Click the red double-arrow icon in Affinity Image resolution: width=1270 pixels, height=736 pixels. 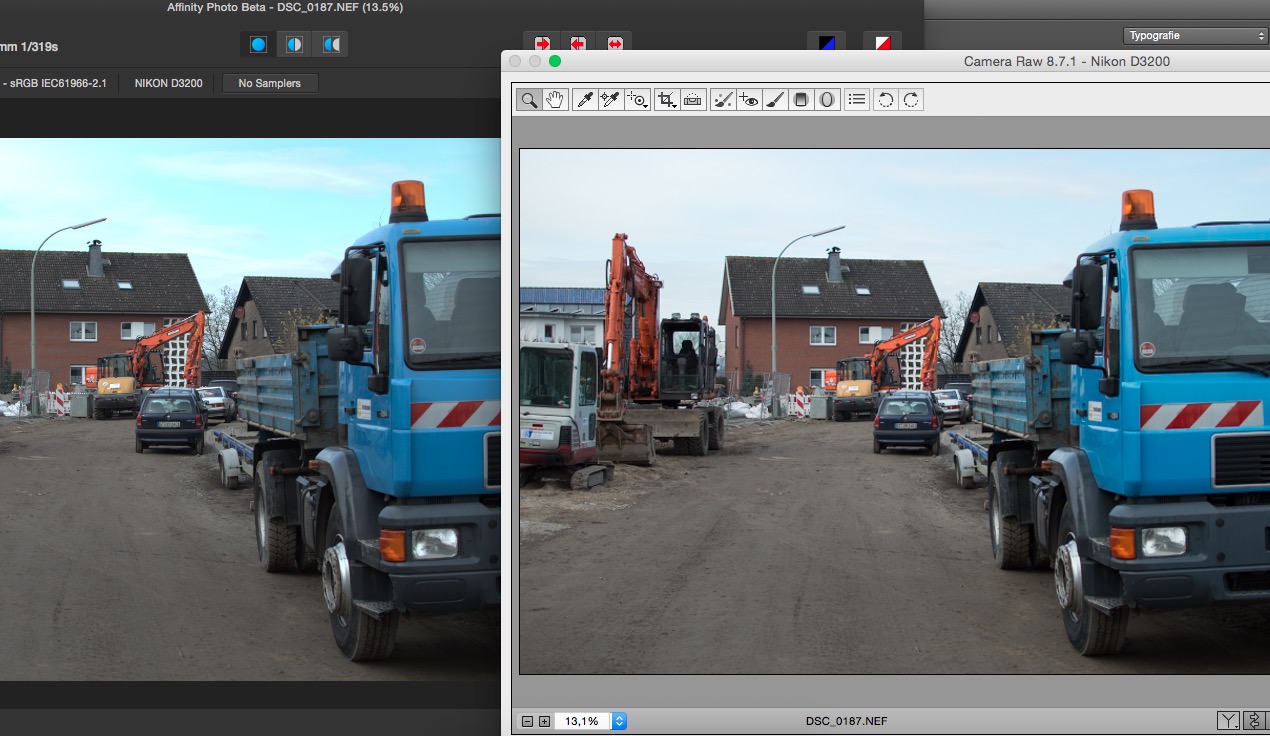tap(614, 43)
